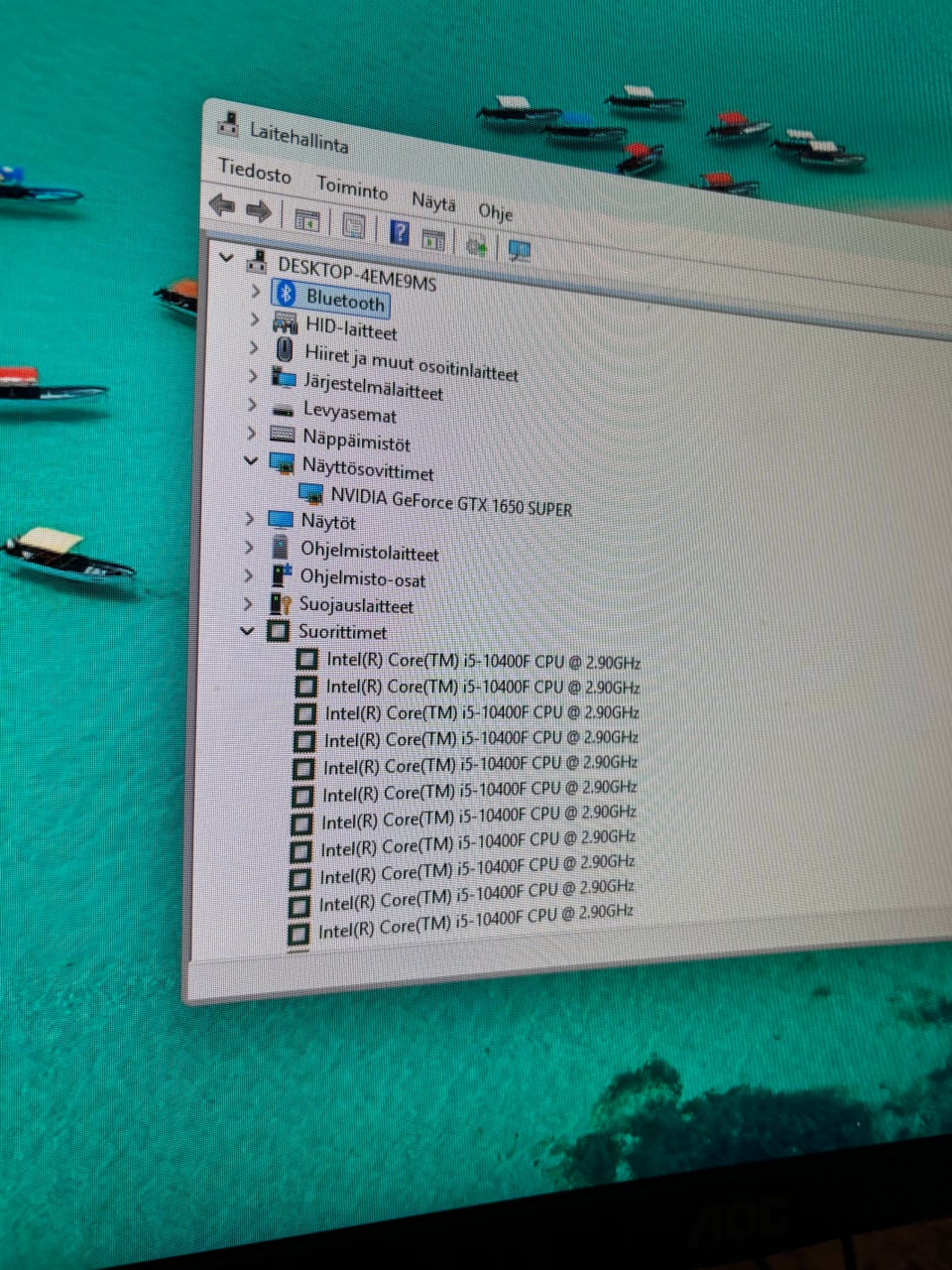Click the NVIDIA GeForce display adapter icon
The width and height of the screenshot is (952, 1270).
pos(311,492)
